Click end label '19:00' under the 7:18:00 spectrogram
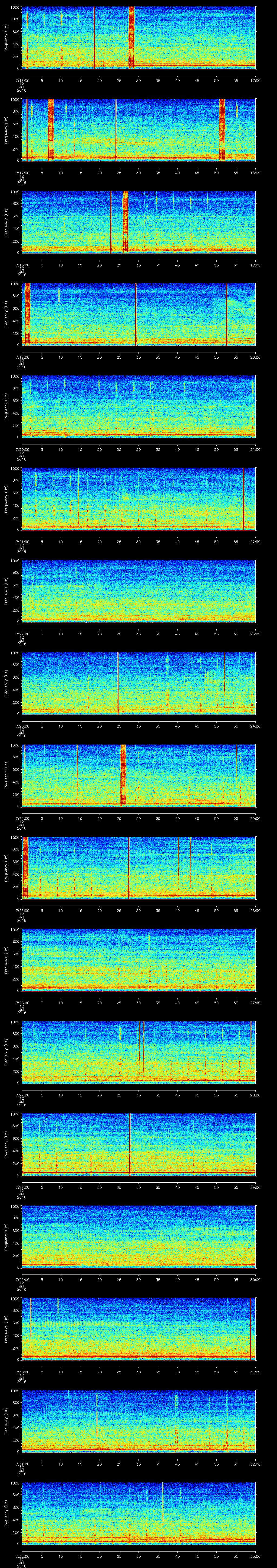The width and height of the screenshot is (277, 1568). pos(255,265)
